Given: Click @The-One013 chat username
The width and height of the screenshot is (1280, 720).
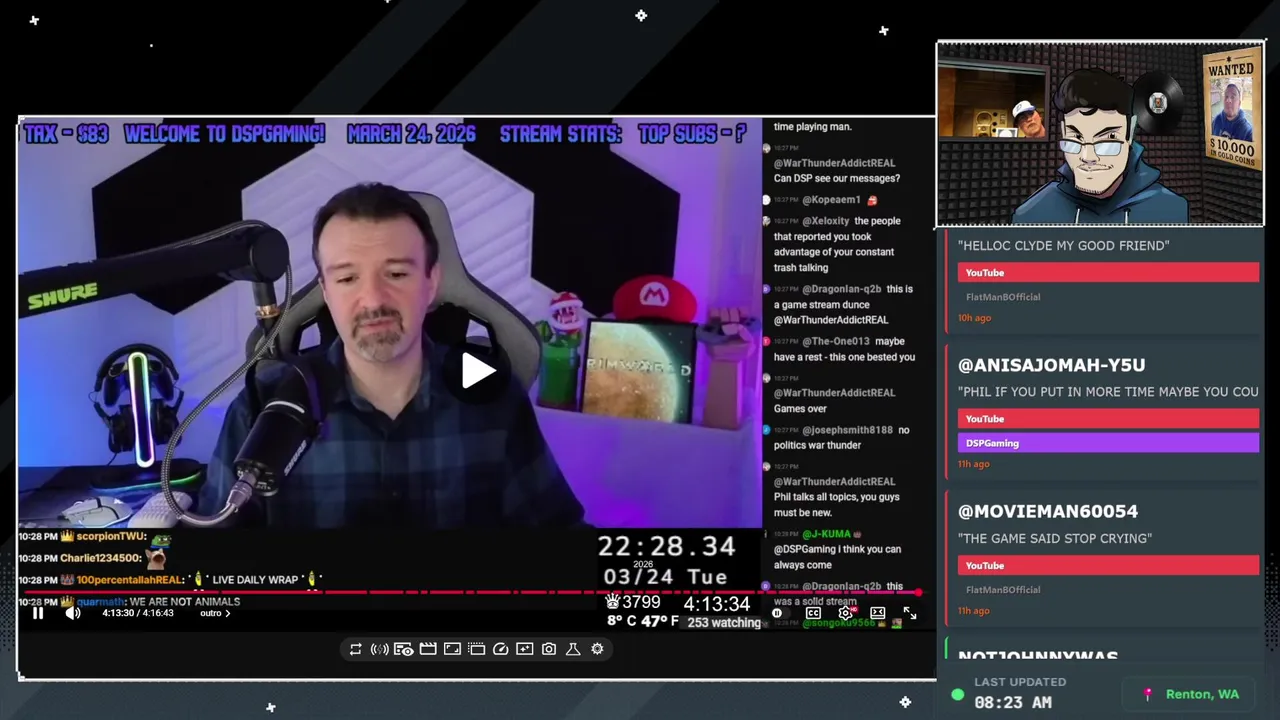Looking at the screenshot, I should click(835, 341).
